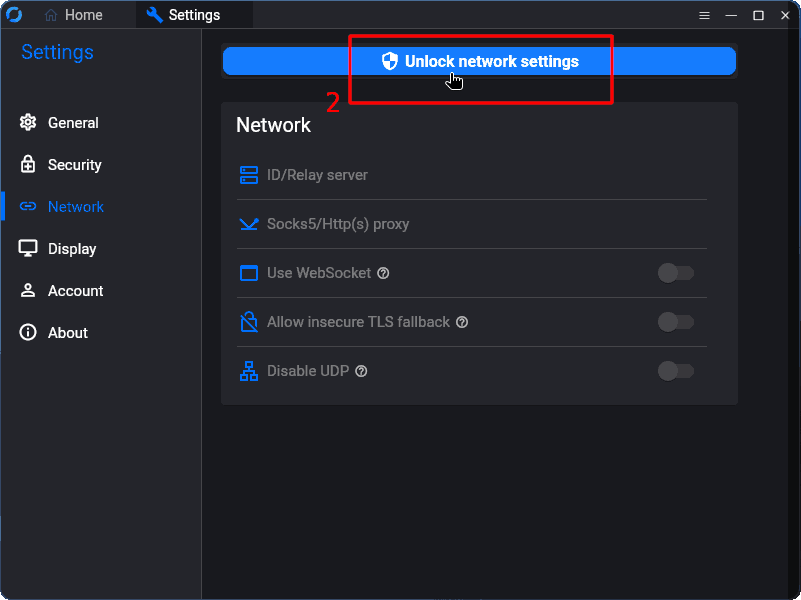Open the hamburger menu icon
801x600 pixels.
pyautogui.click(x=704, y=15)
